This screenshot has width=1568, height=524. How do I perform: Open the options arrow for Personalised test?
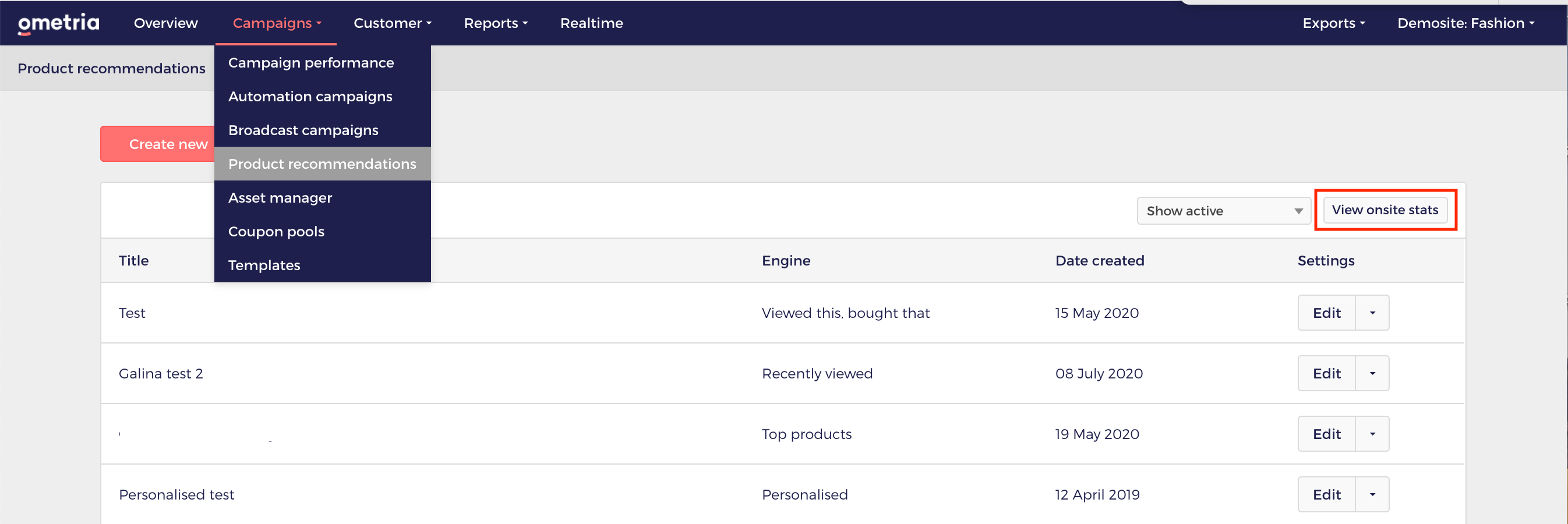(x=1372, y=494)
